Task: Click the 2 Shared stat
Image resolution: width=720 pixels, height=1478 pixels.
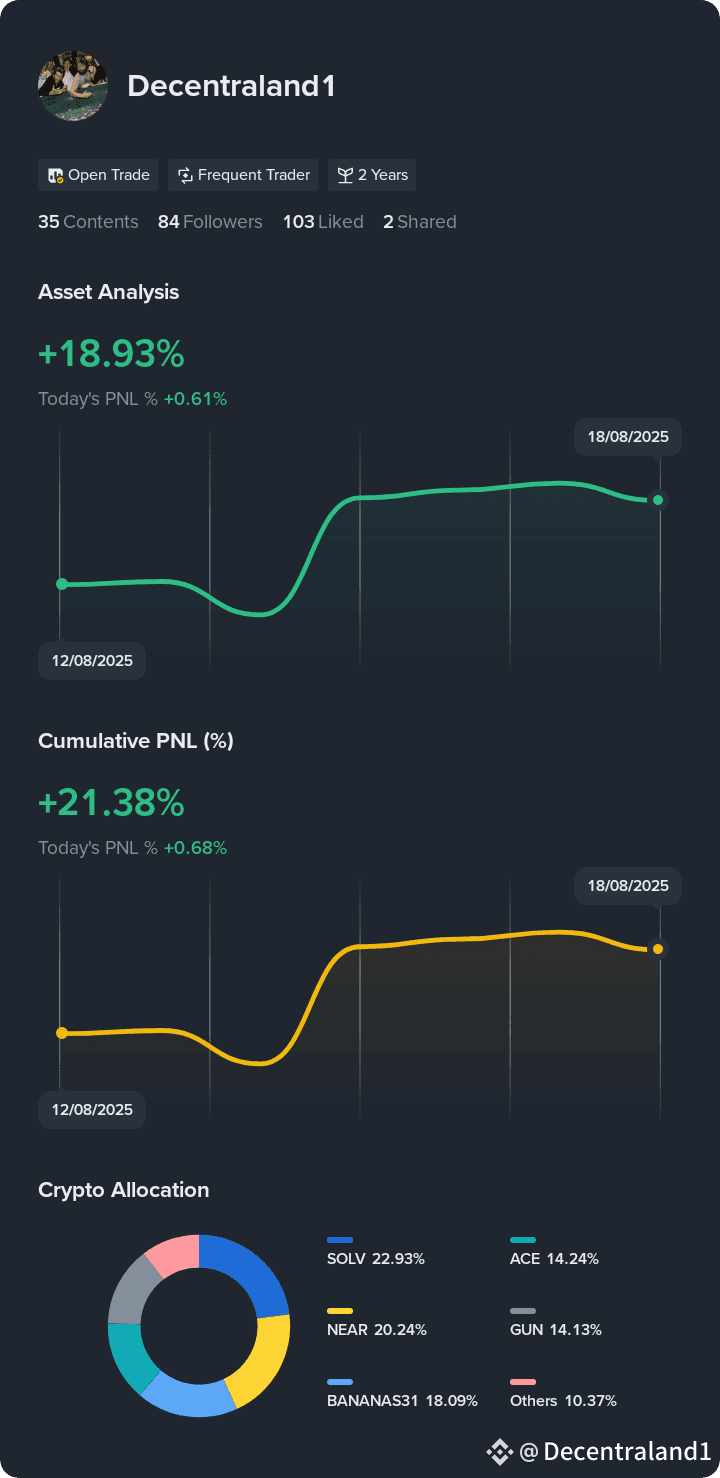Action: 420,221
